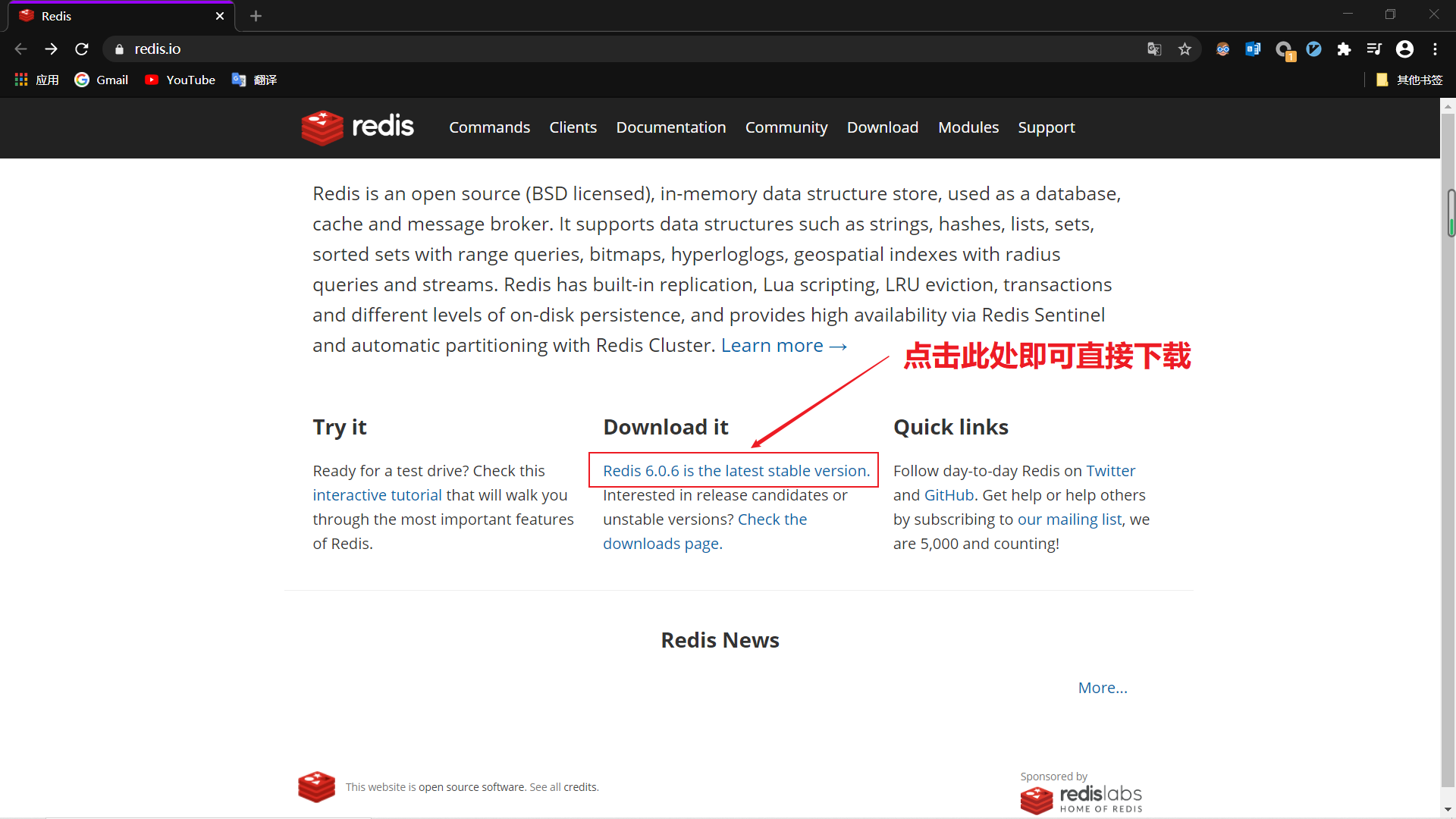This screenshot has width=1456, height=819.
Task: Reload the page with refresh icon
Action: [82, 49]
